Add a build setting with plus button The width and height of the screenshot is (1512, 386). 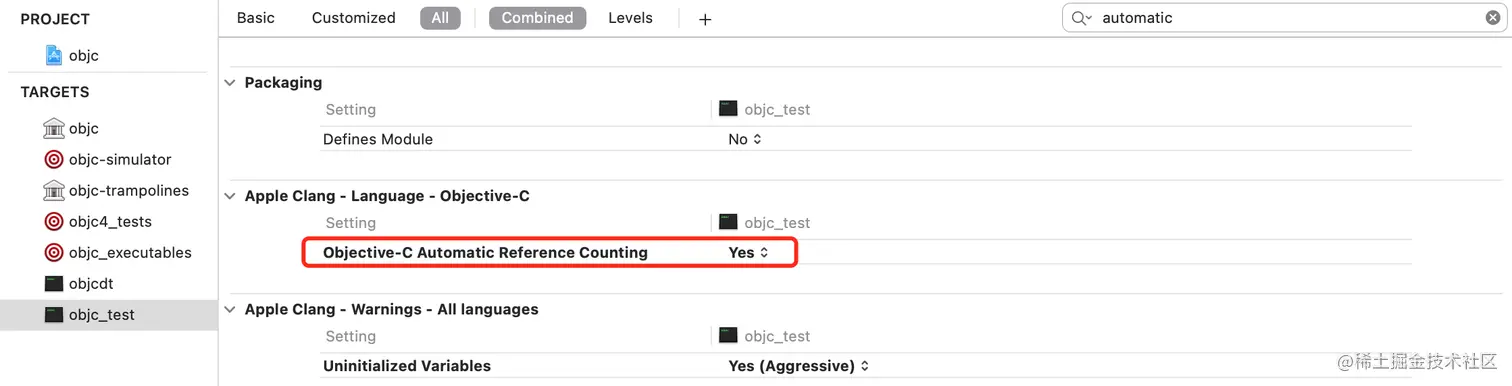pyautogui.click(x=705, y=19)
